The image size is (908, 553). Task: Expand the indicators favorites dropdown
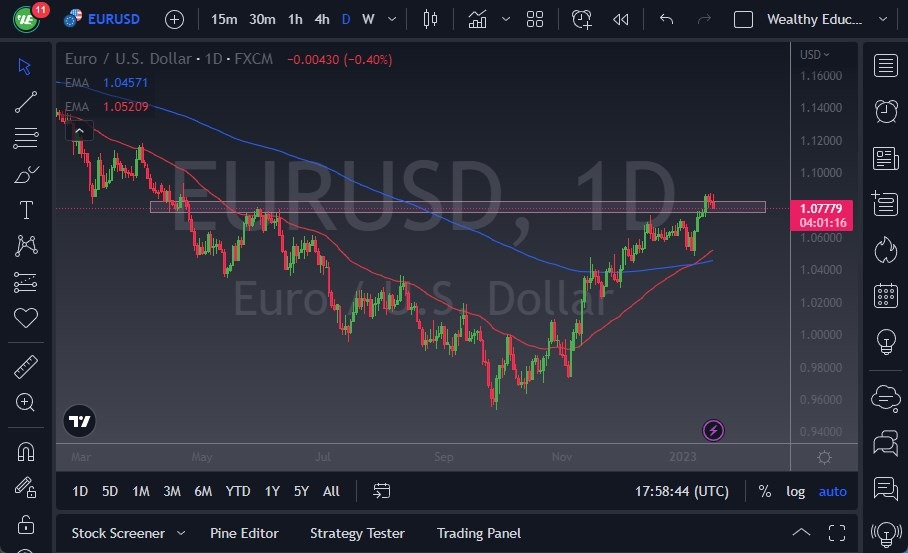coord(506,19)
